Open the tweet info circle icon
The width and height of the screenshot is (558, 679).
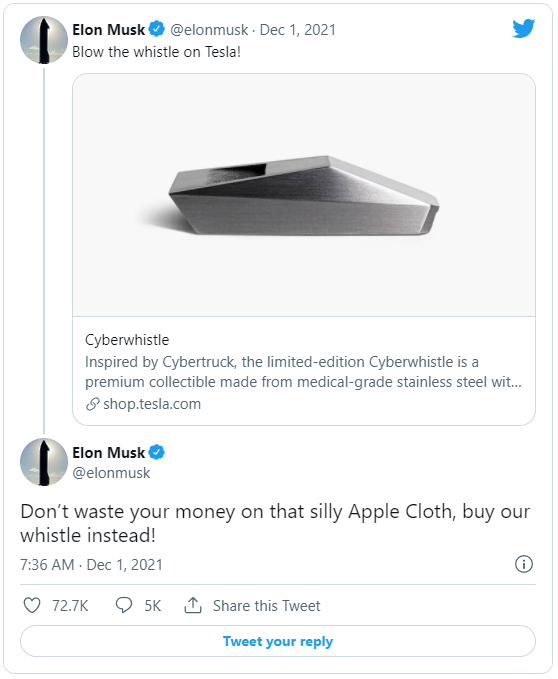[x=524, y=564]
